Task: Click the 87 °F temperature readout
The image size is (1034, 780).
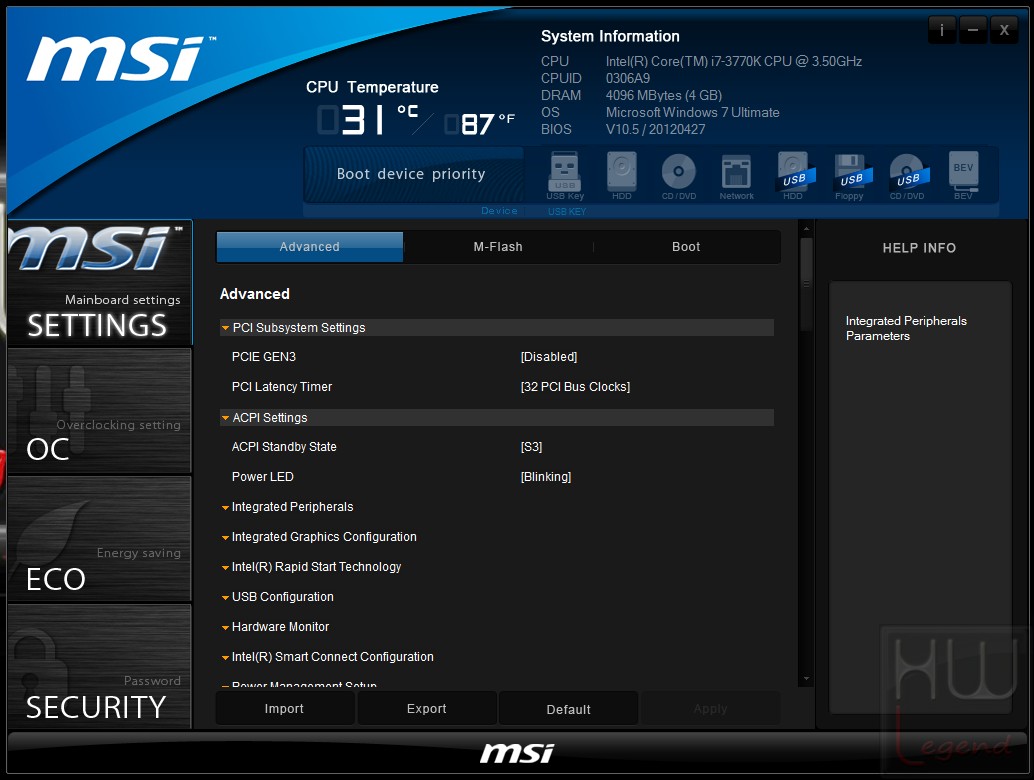Action: point(479,124)
